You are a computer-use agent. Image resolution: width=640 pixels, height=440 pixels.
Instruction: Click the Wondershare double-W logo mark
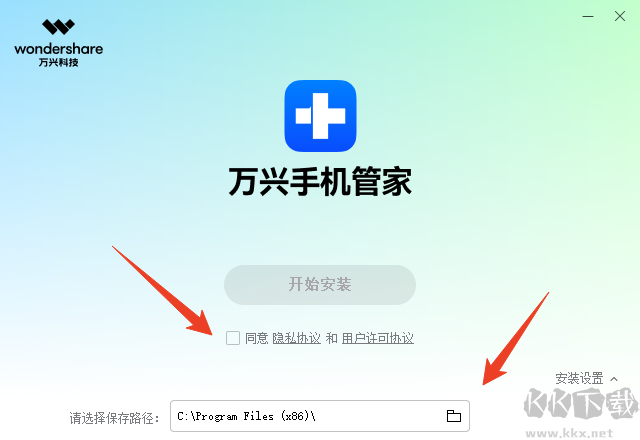click(58, 27)
